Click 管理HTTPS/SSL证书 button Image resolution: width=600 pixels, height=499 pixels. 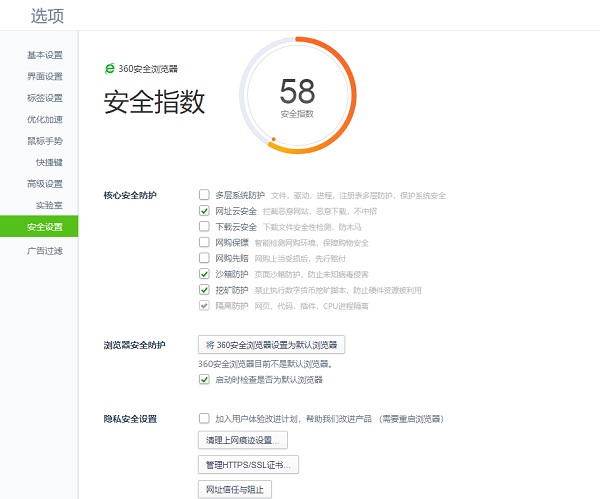click(x=248, y=465)
